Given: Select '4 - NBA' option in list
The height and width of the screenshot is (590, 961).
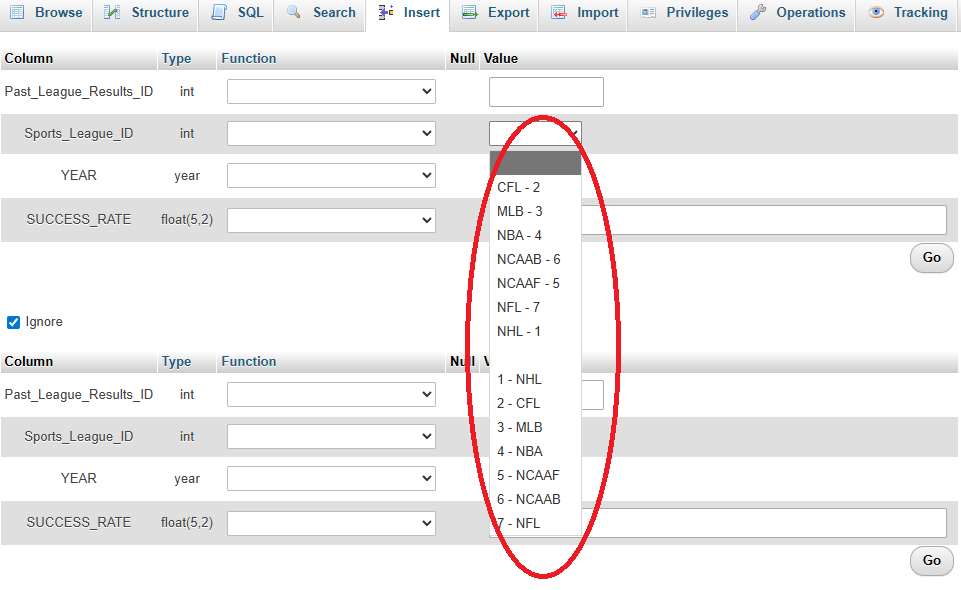Looking at the screenshot, I should coord(520,451).
